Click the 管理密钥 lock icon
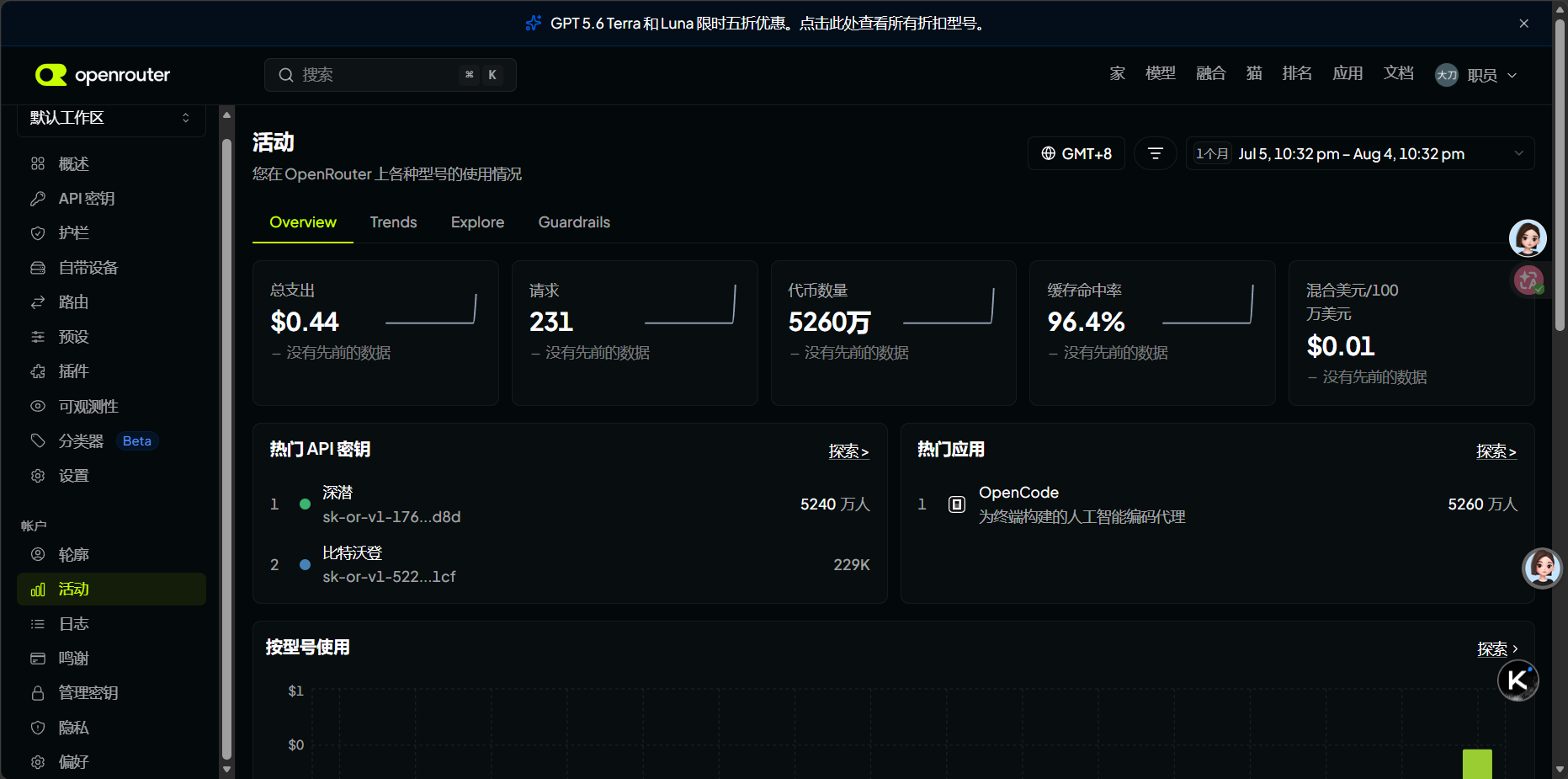 [x=38, y=693]
